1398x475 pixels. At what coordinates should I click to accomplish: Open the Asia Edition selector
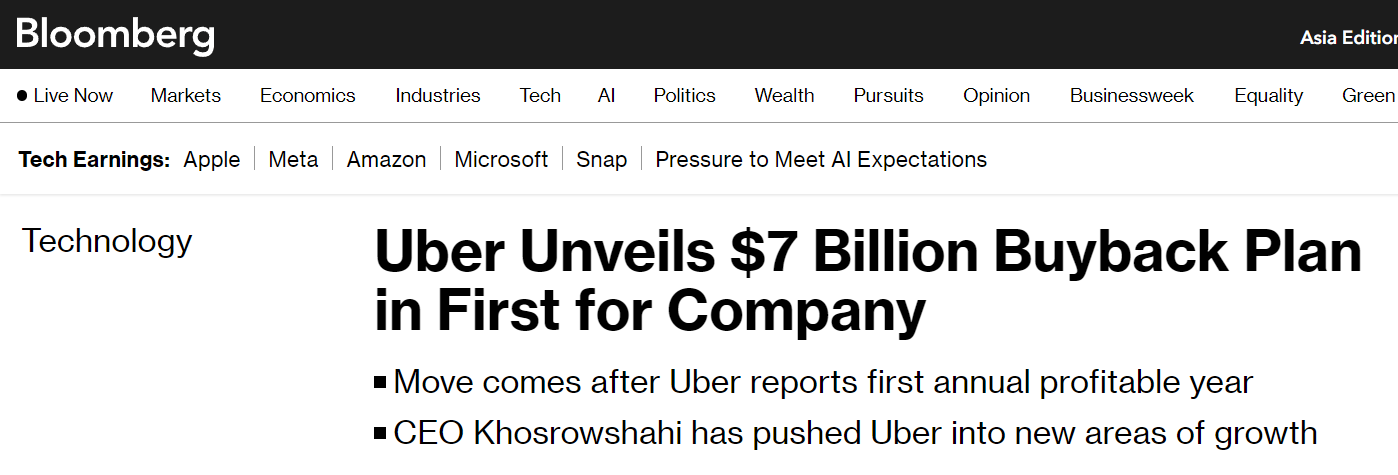[1347, 38]
